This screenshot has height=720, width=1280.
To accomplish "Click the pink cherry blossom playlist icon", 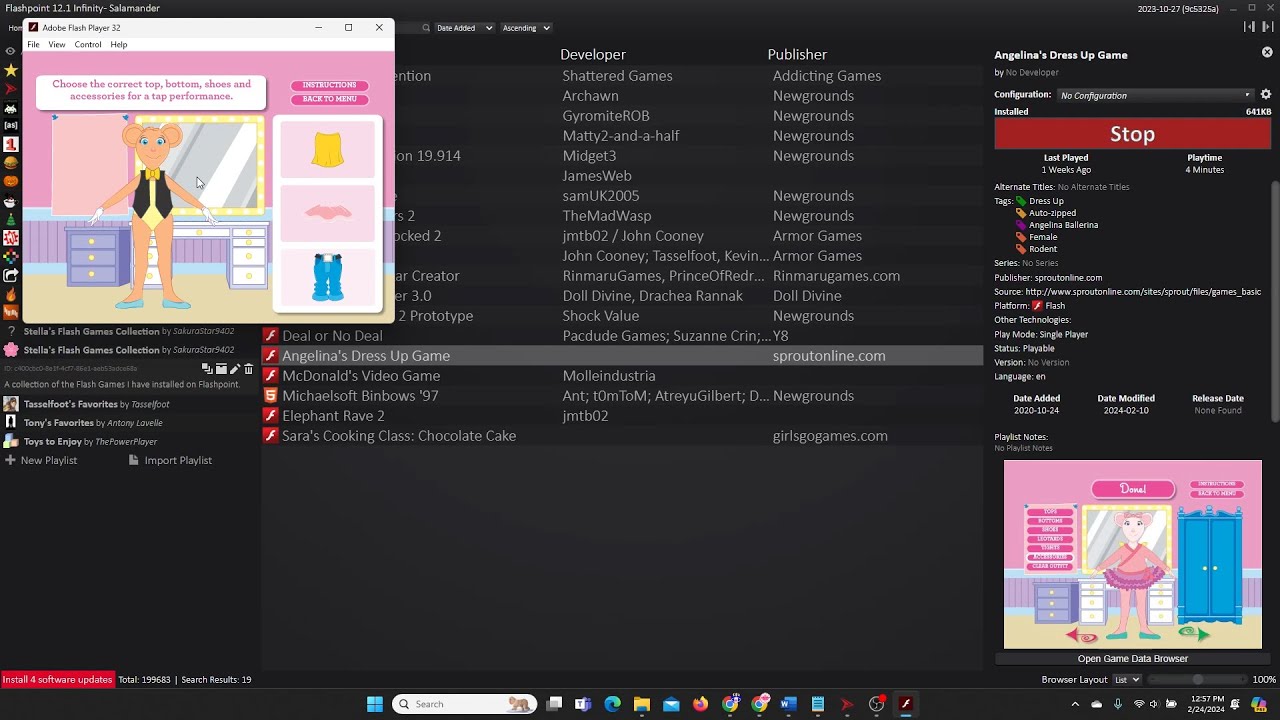I will coord(11,350).
